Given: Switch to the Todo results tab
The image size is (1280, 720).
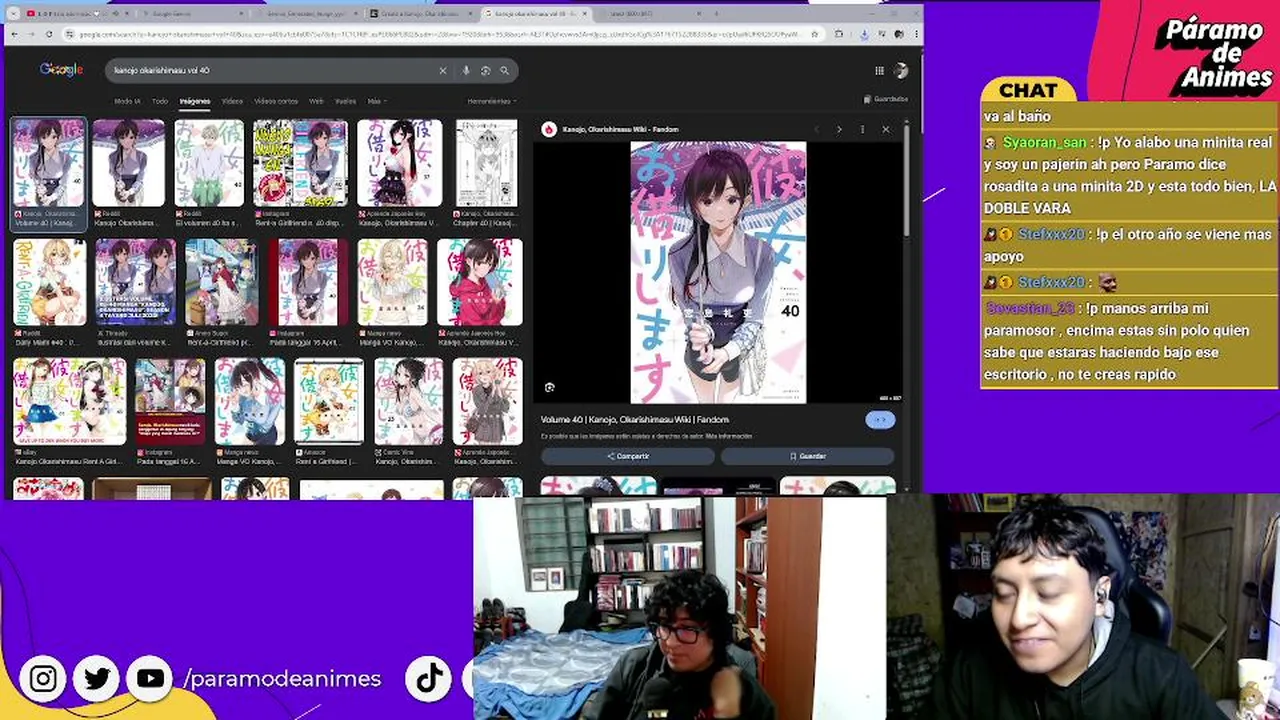Looking at the screenshot, I should click(x=160, y=101).
